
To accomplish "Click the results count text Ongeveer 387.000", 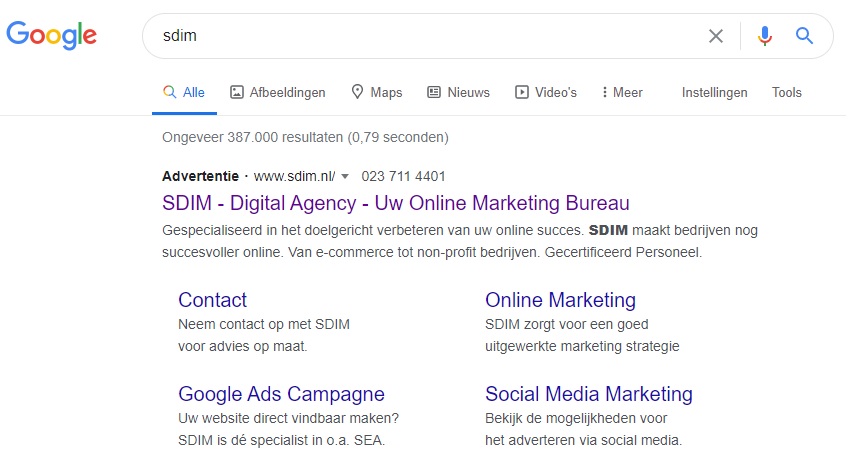I will [x=306, y=137].
